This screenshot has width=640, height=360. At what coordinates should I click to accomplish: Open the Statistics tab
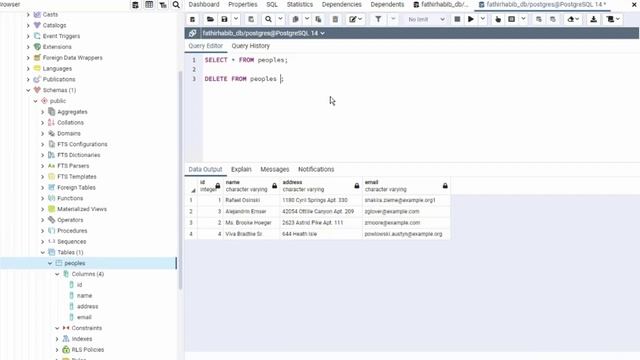point(300,4)
